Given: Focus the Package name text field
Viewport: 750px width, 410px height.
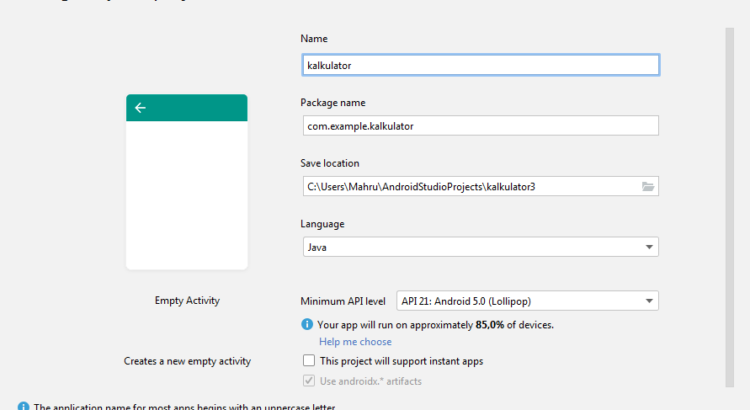Looking at the screenshot, I should 479,126.
